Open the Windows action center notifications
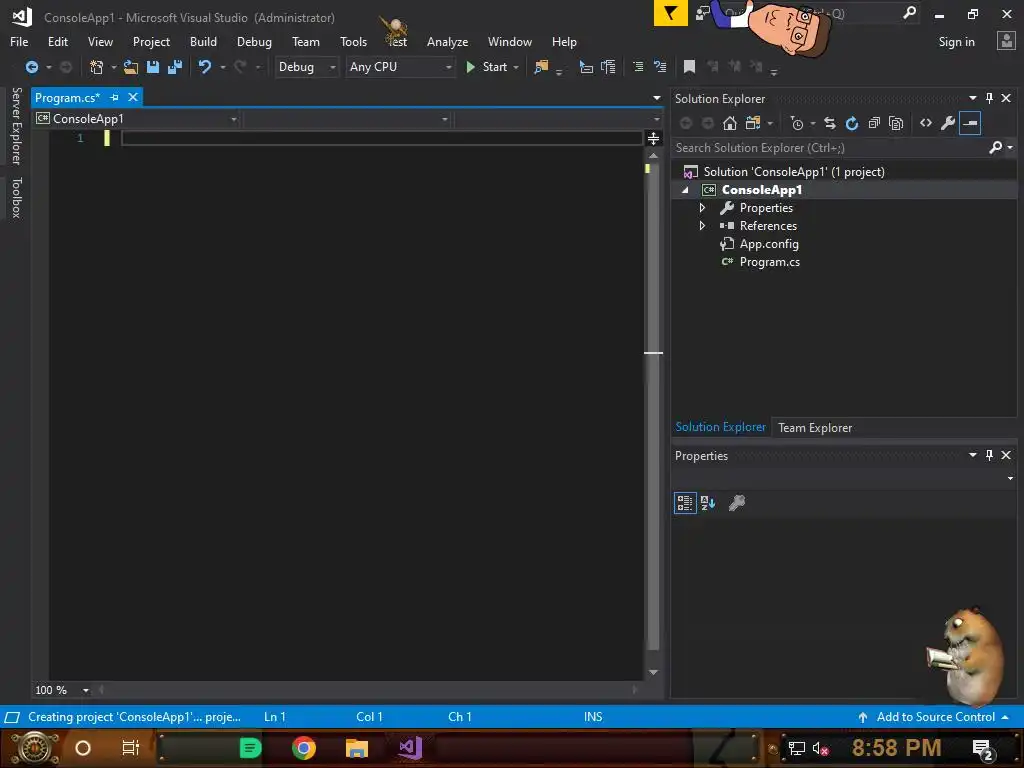Screen dimensions: 1024x768 [983, 748]
